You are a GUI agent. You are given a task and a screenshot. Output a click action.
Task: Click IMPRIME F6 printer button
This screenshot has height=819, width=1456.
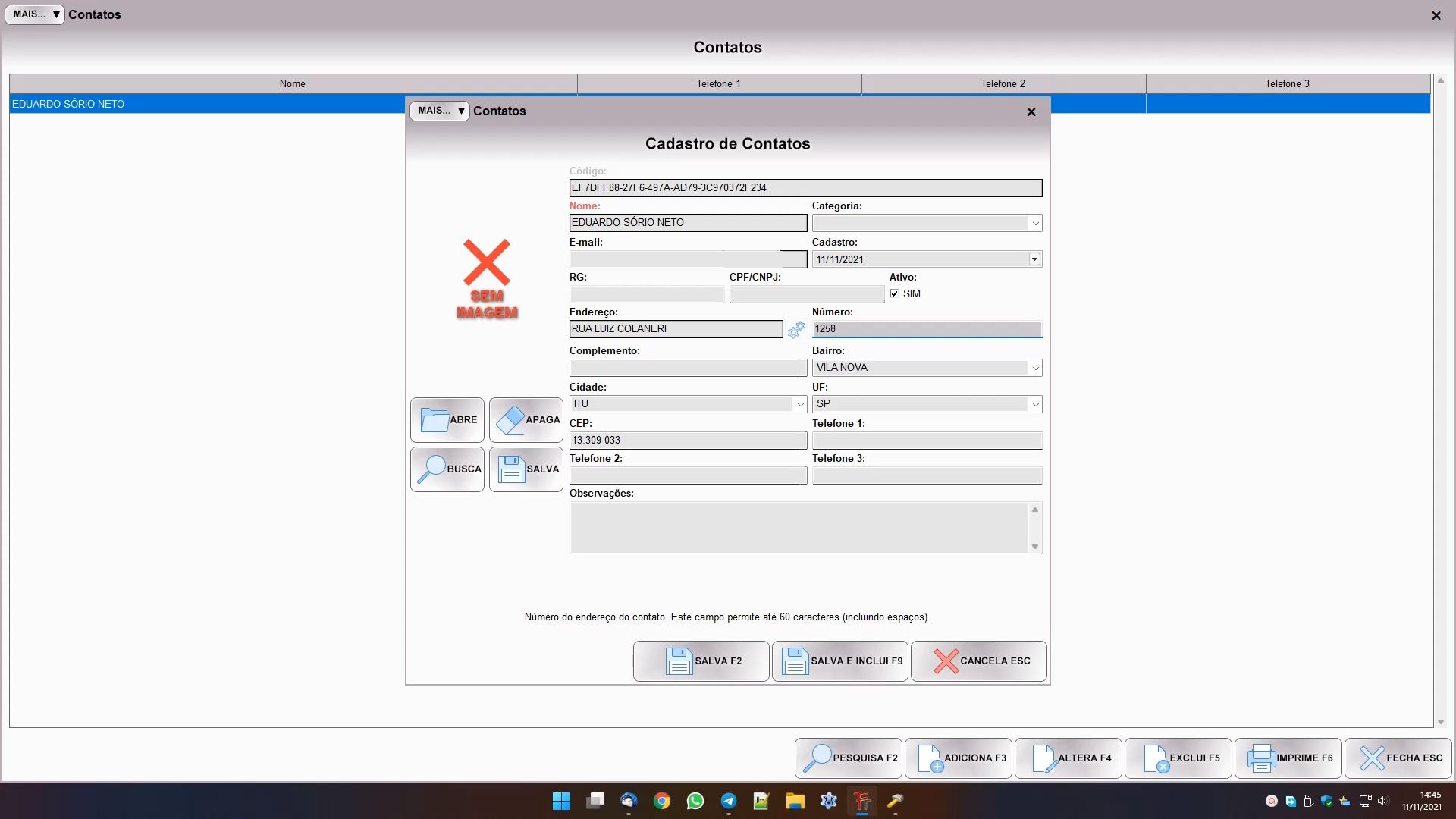click(1288, 758)
